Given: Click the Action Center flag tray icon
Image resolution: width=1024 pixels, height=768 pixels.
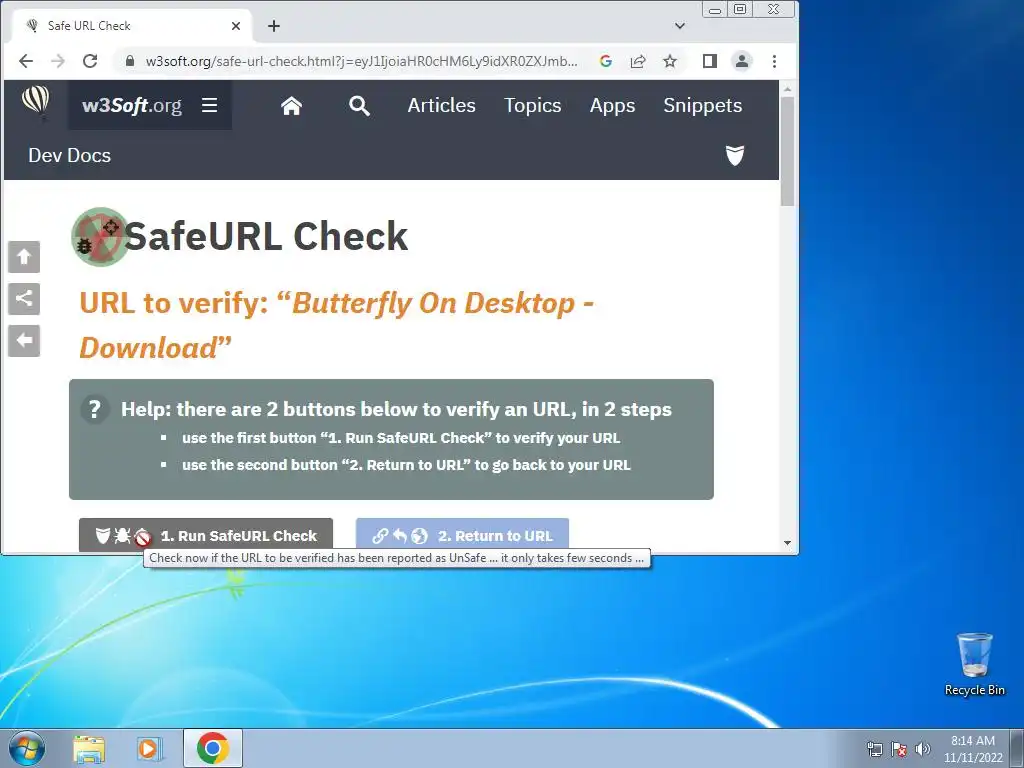Looking at the screenshot, I should (899, 749).
